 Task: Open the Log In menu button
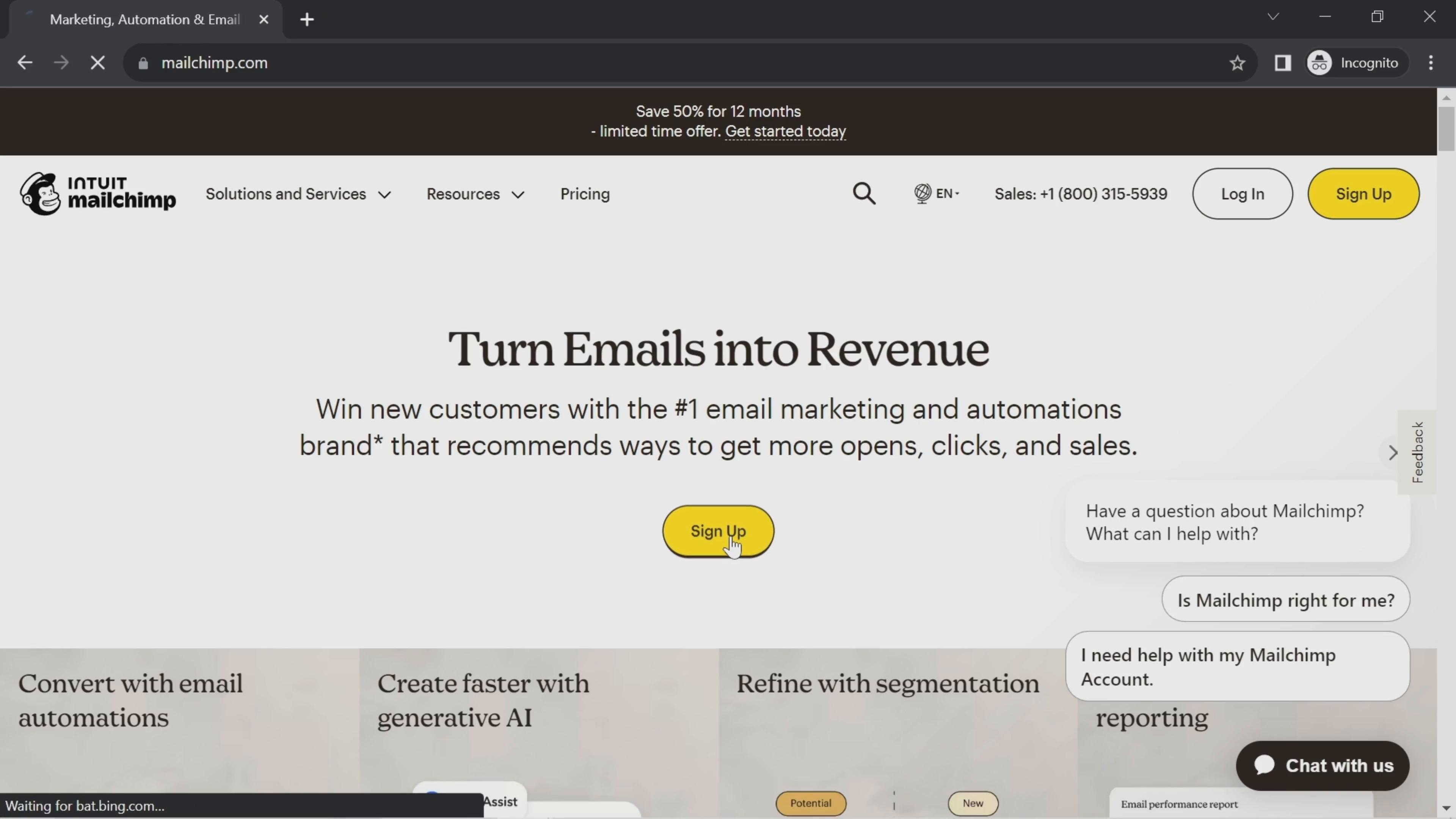(1242, 194)
